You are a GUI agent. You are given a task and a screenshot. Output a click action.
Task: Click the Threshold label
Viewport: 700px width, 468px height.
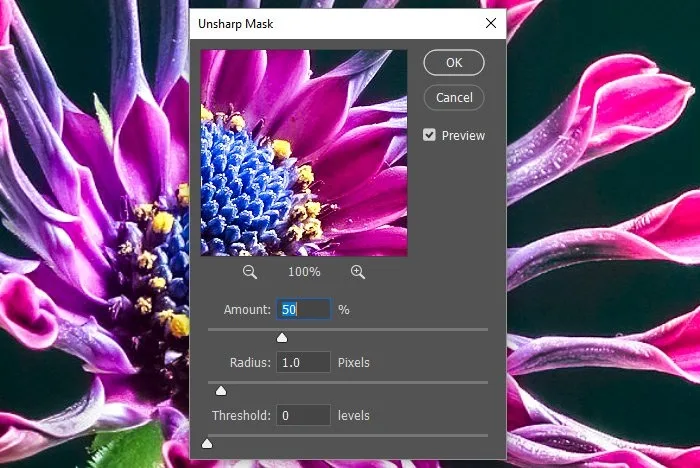tap(242, 416)
